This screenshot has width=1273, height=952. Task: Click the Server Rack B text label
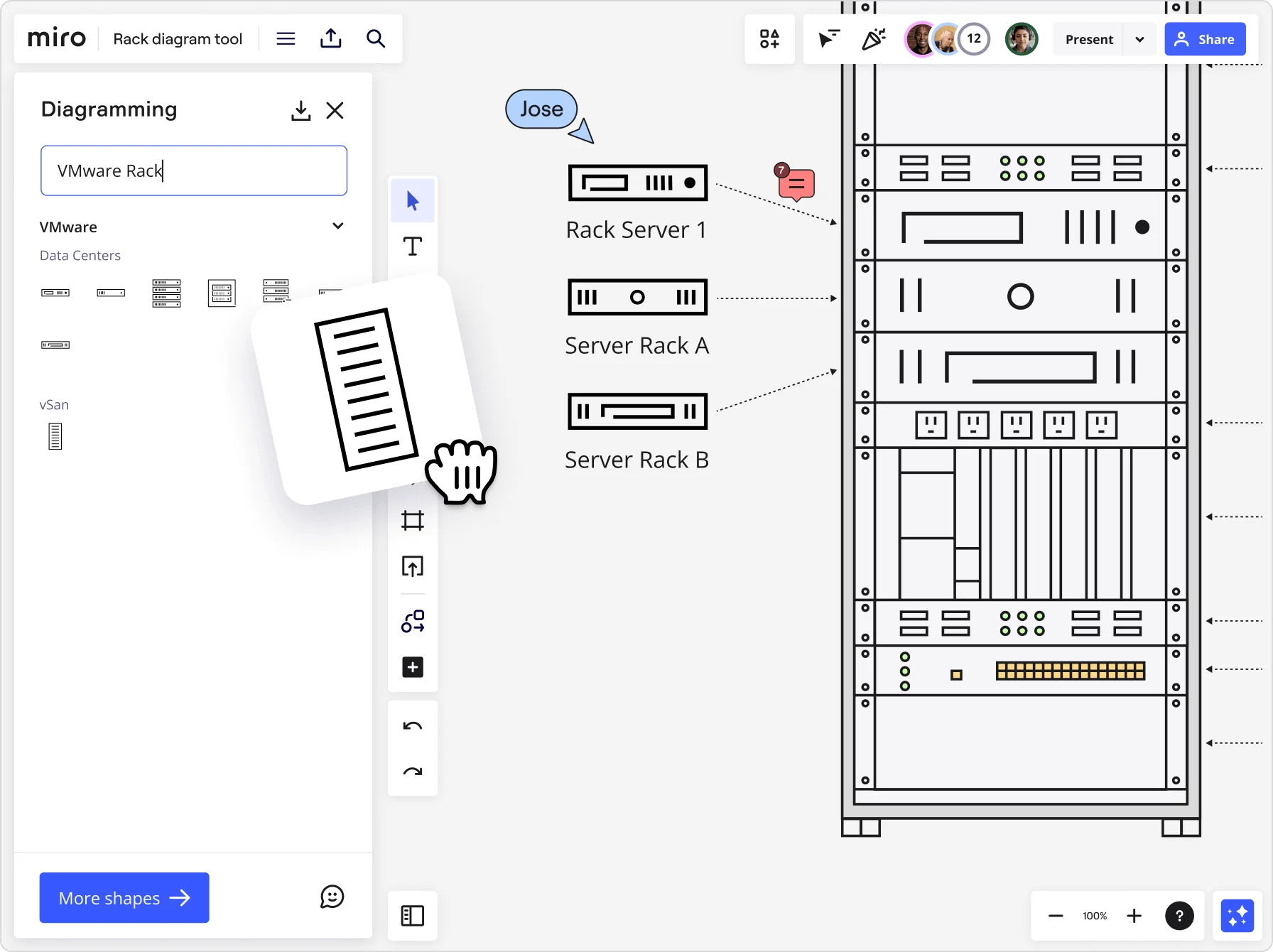pos(637,460)
